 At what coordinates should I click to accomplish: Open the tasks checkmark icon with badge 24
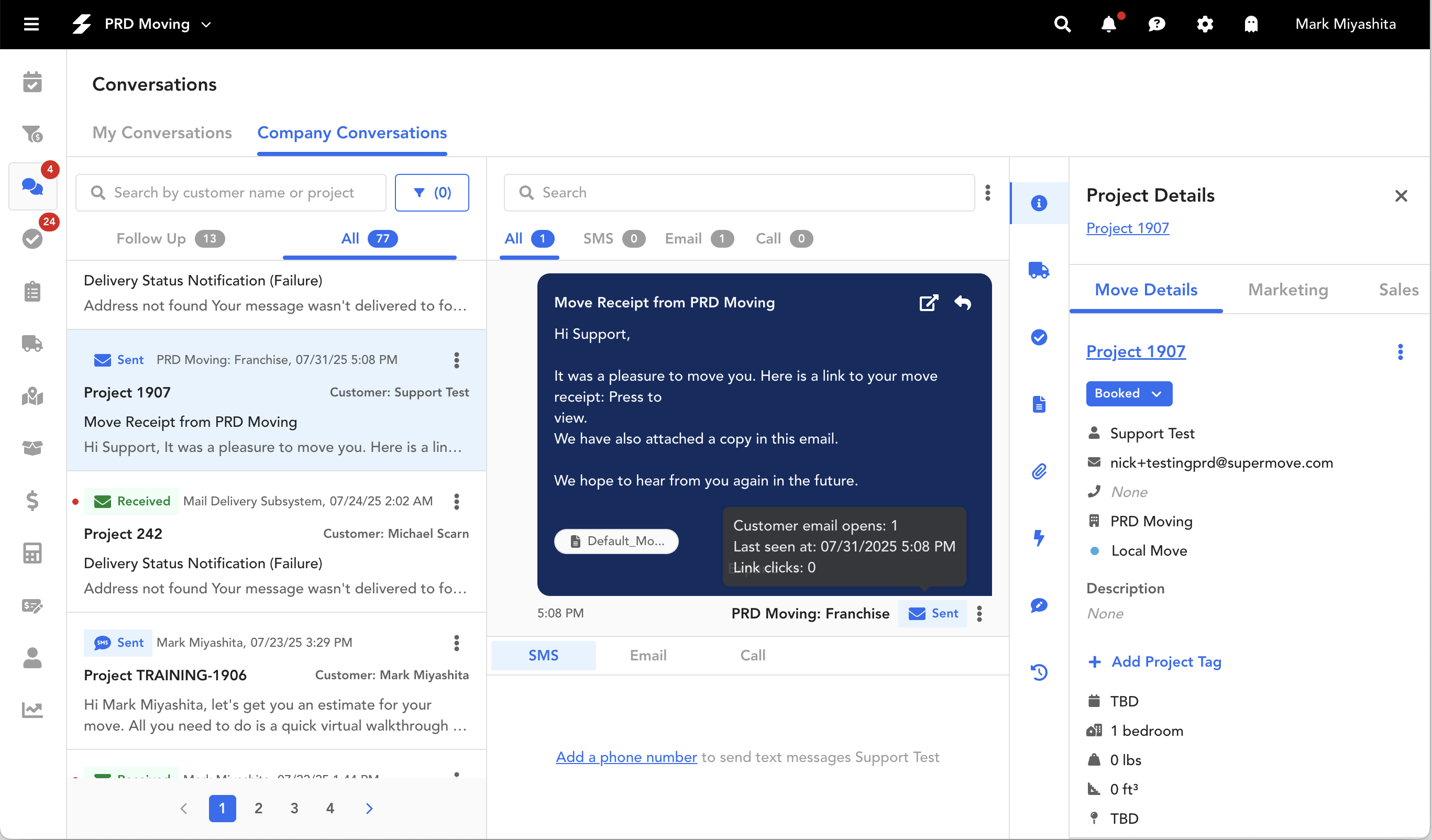tap(32, 238)
